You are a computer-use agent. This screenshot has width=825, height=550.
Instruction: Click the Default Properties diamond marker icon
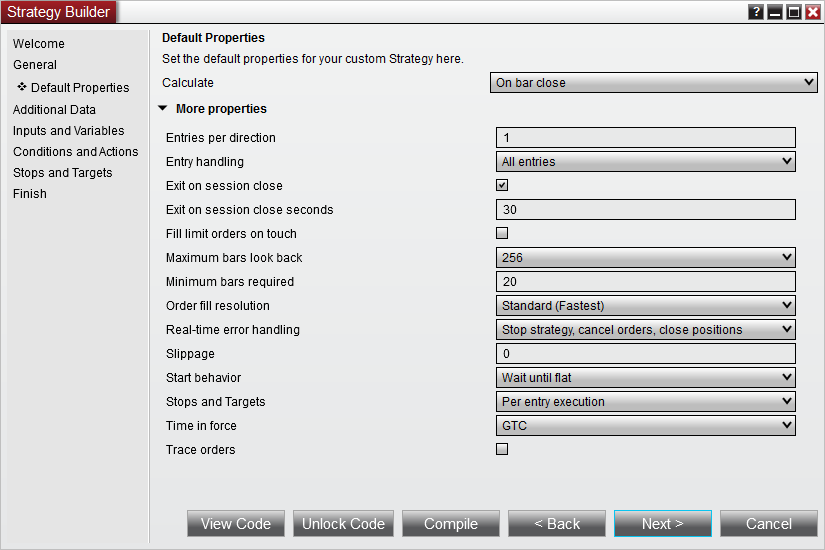click(x=22, y=86)
